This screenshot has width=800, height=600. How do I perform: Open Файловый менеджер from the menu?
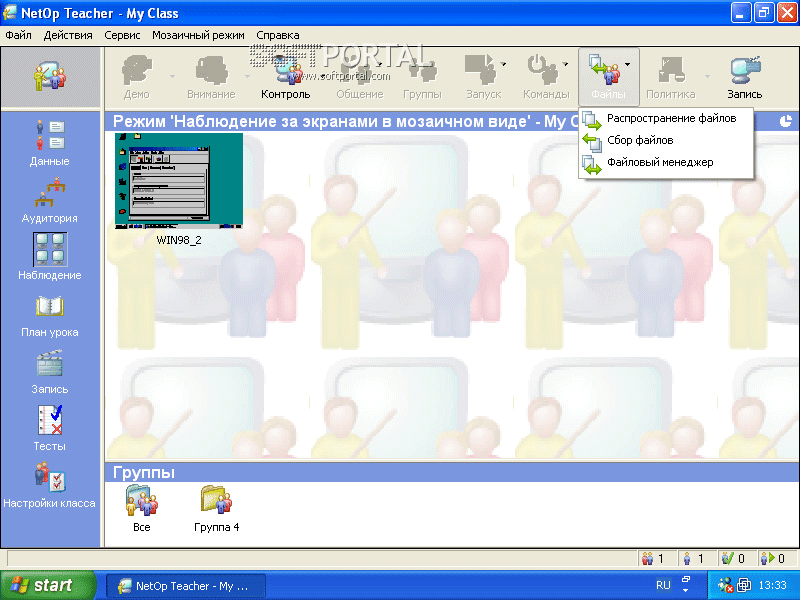666,163
